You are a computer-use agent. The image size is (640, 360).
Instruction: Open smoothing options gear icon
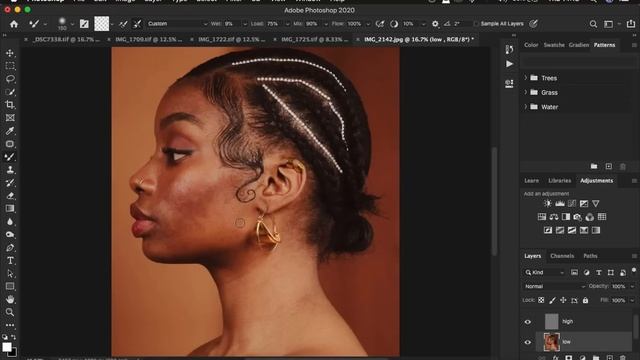pyautogui.click(x=435, y=24)
